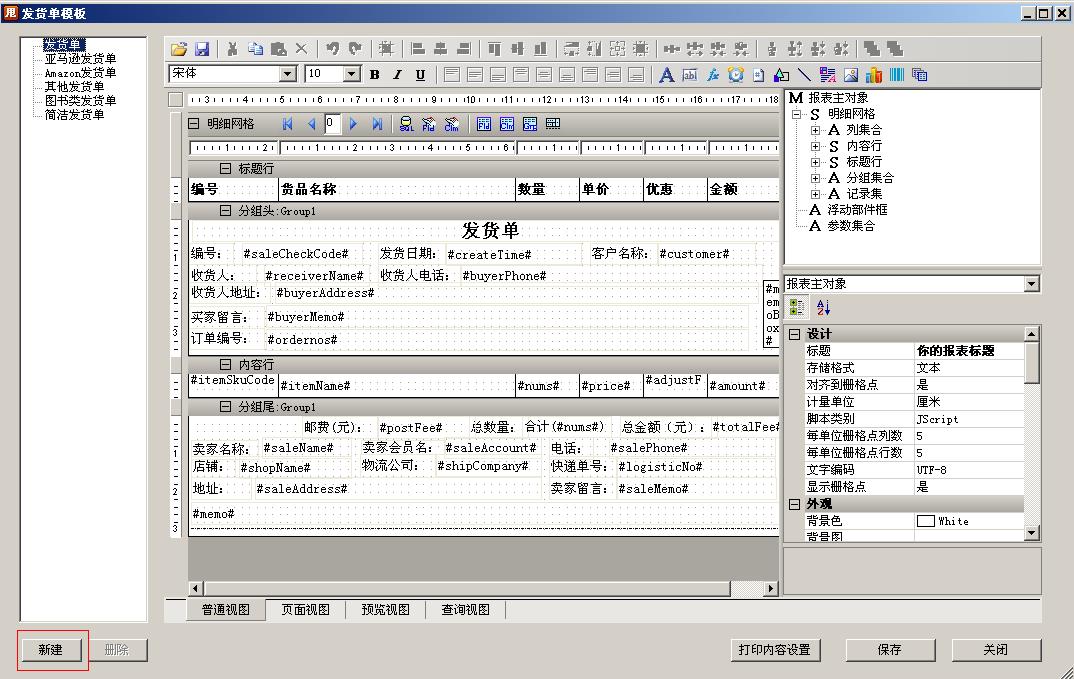This screenshot has height=679, width=1074.
Task: Collapse the 分组头:Group1 section
Action: point(225,211)
